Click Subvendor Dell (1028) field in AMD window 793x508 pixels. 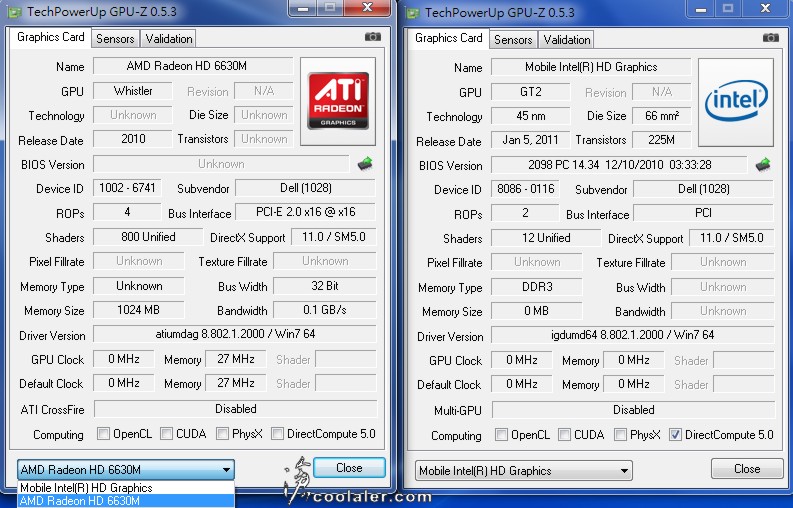tap(305, 188)
